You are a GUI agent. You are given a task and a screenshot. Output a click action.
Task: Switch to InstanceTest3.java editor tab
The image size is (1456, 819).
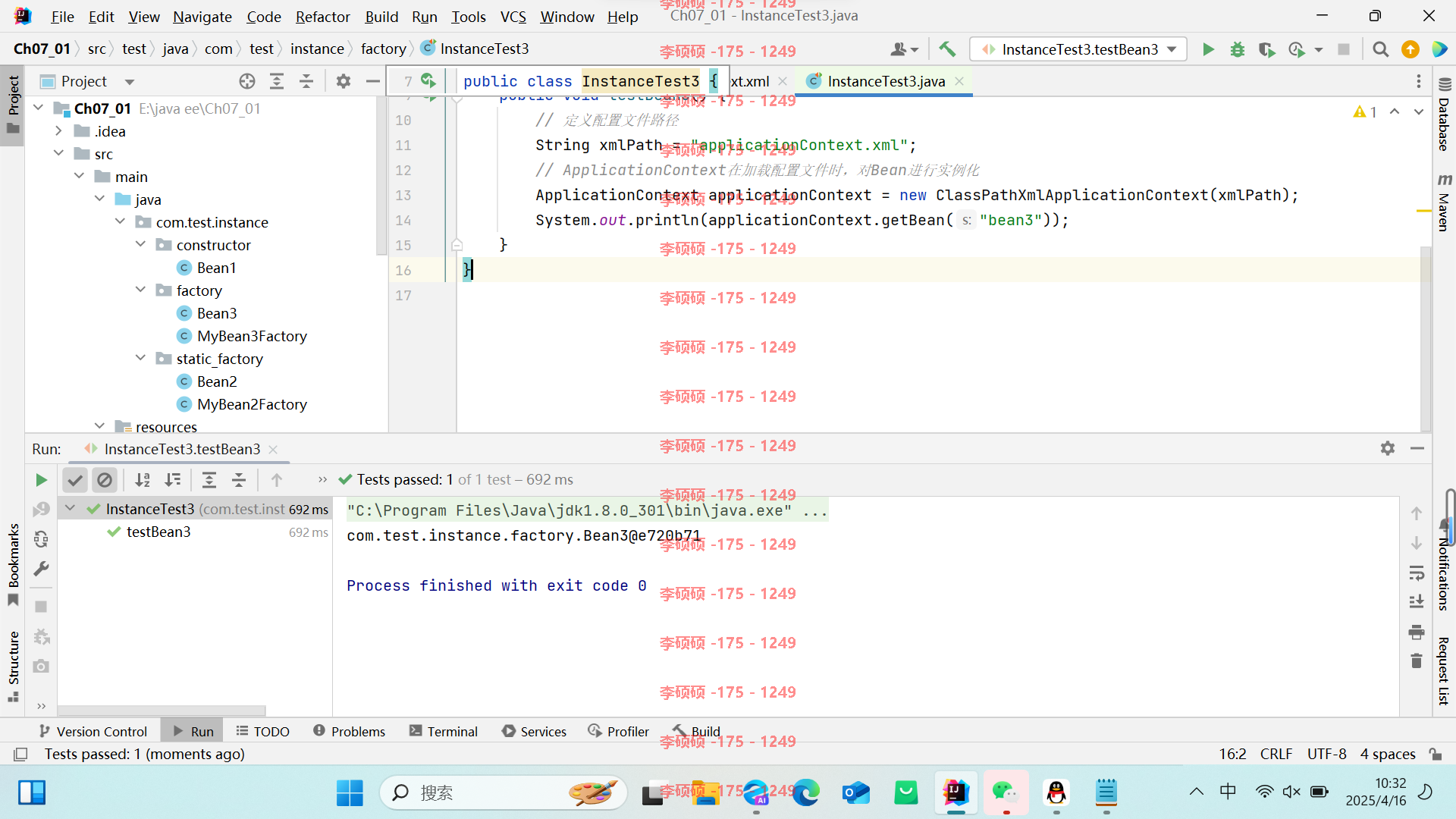click(885, 81)
